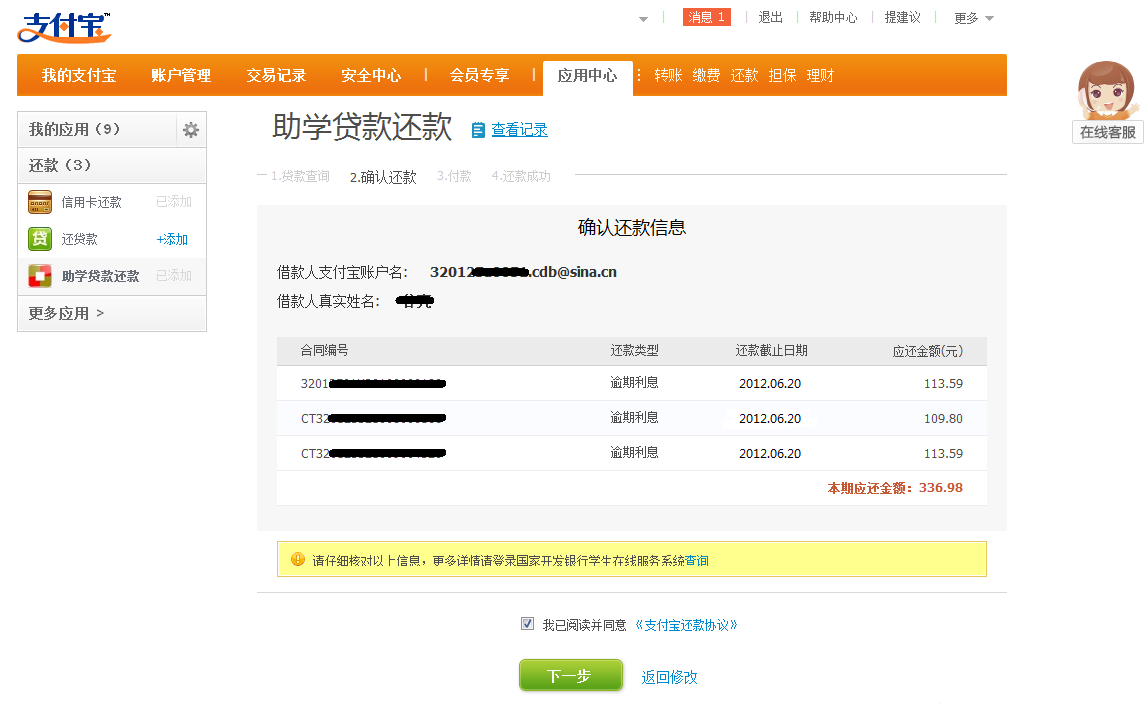Toggle the repayment agreement checkbox
Viewport: 1144px width, 706px height.
point(528,624)
